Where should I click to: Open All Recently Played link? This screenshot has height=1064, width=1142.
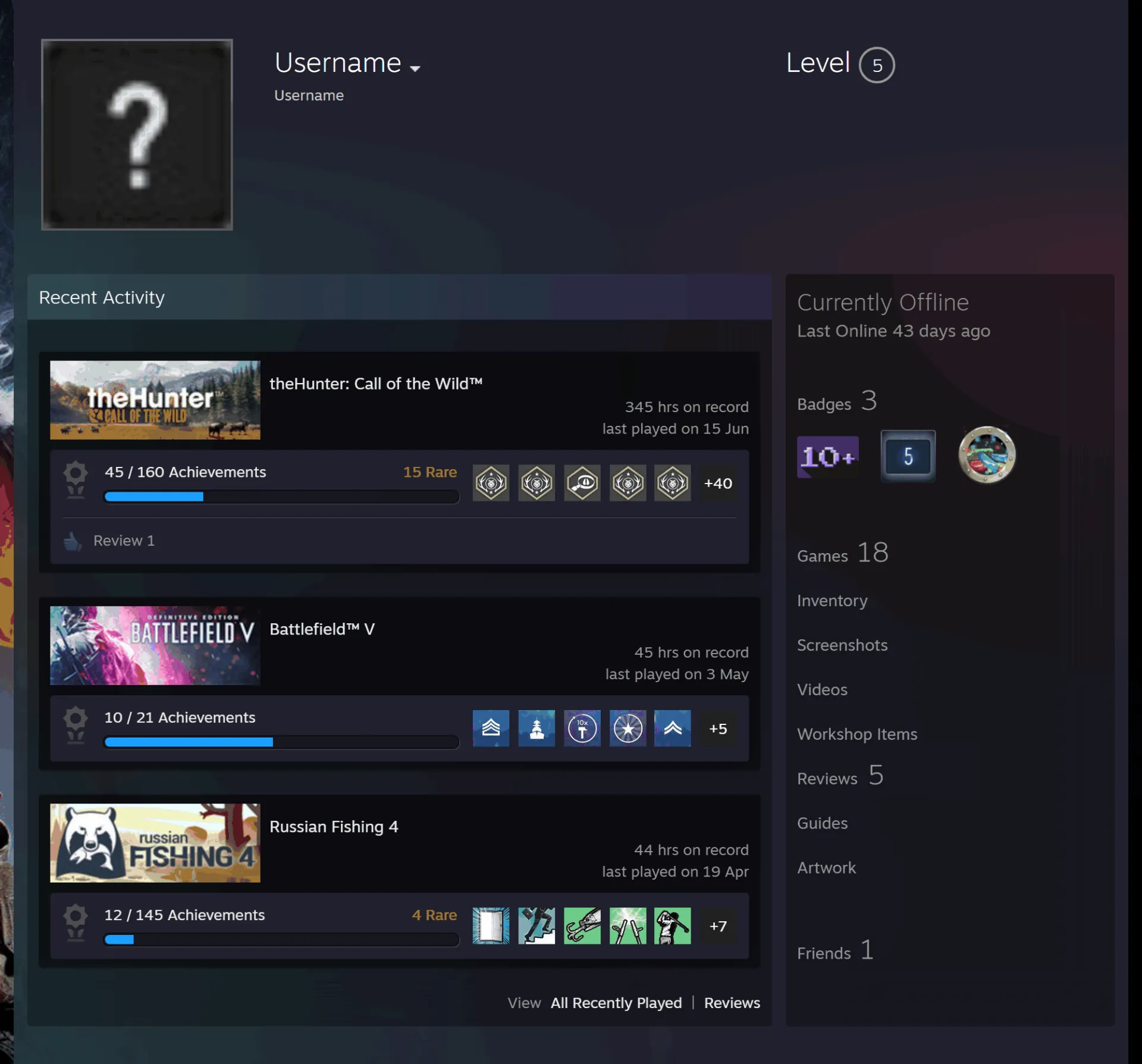(x=616, y=1003)
